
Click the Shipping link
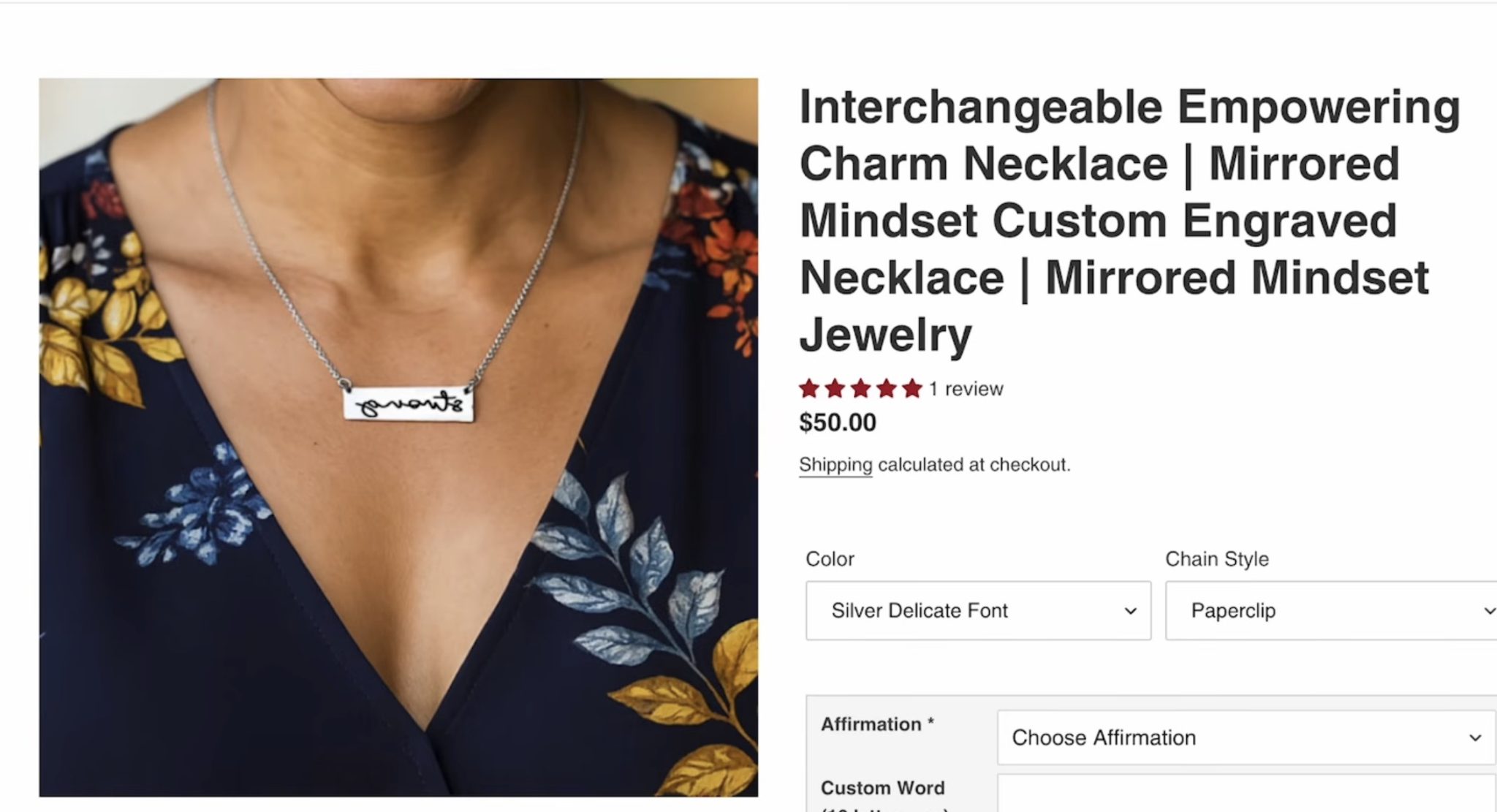pyautogui.click(x=835, y=465)
